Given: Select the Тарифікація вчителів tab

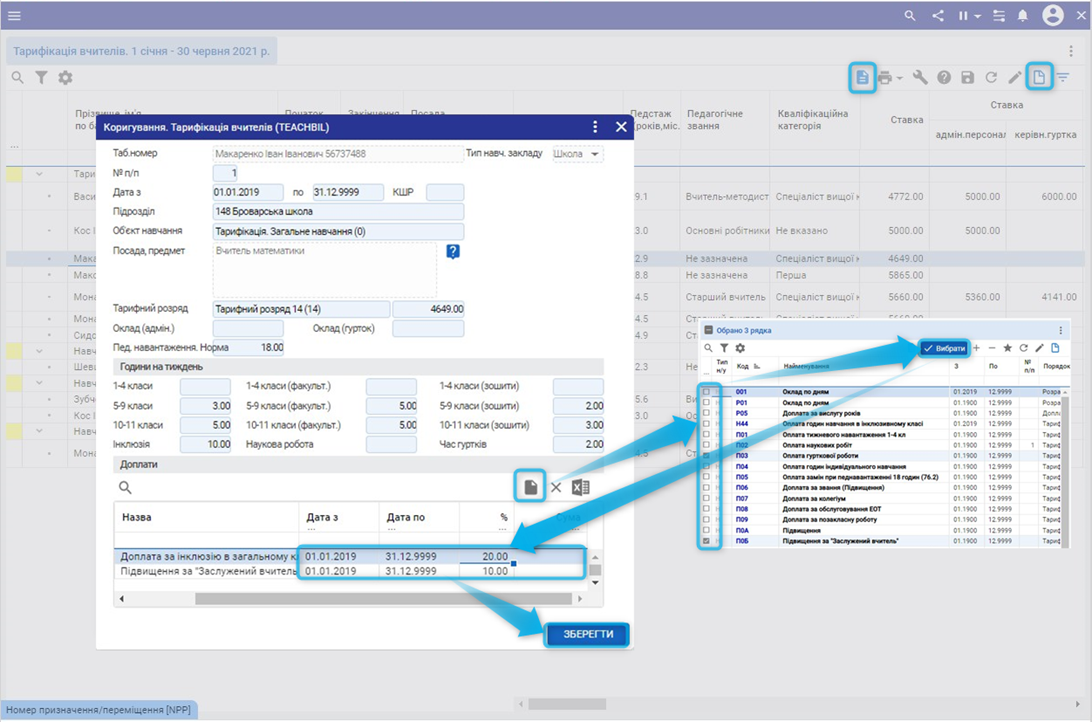Looking at the screenshot, I should 140,50.
